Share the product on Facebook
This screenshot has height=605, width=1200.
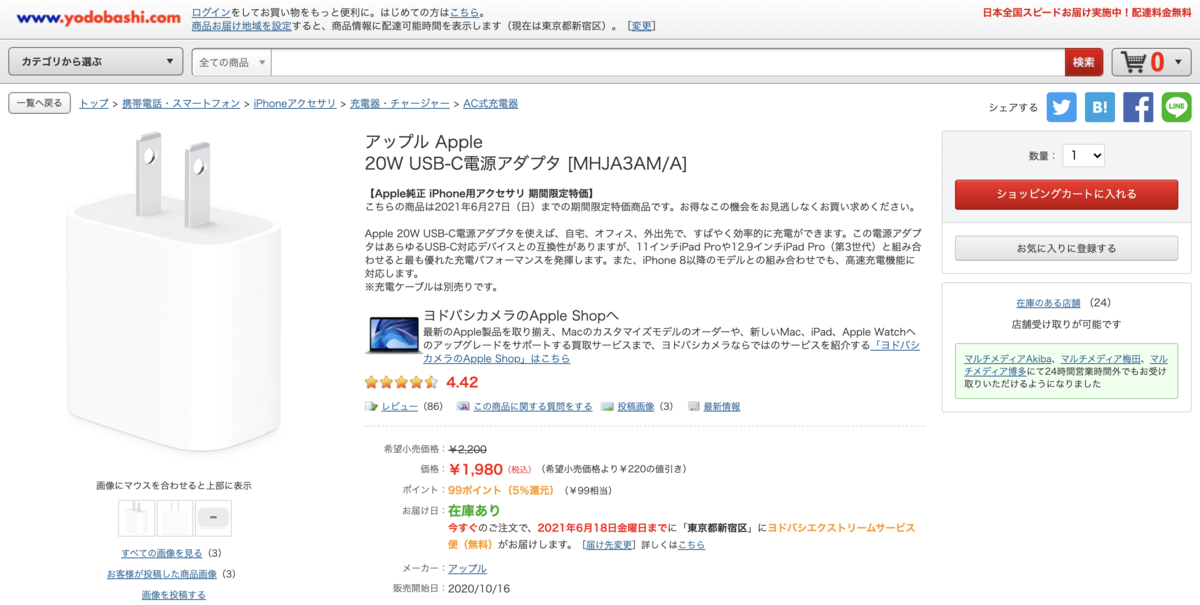(1138, 107)
